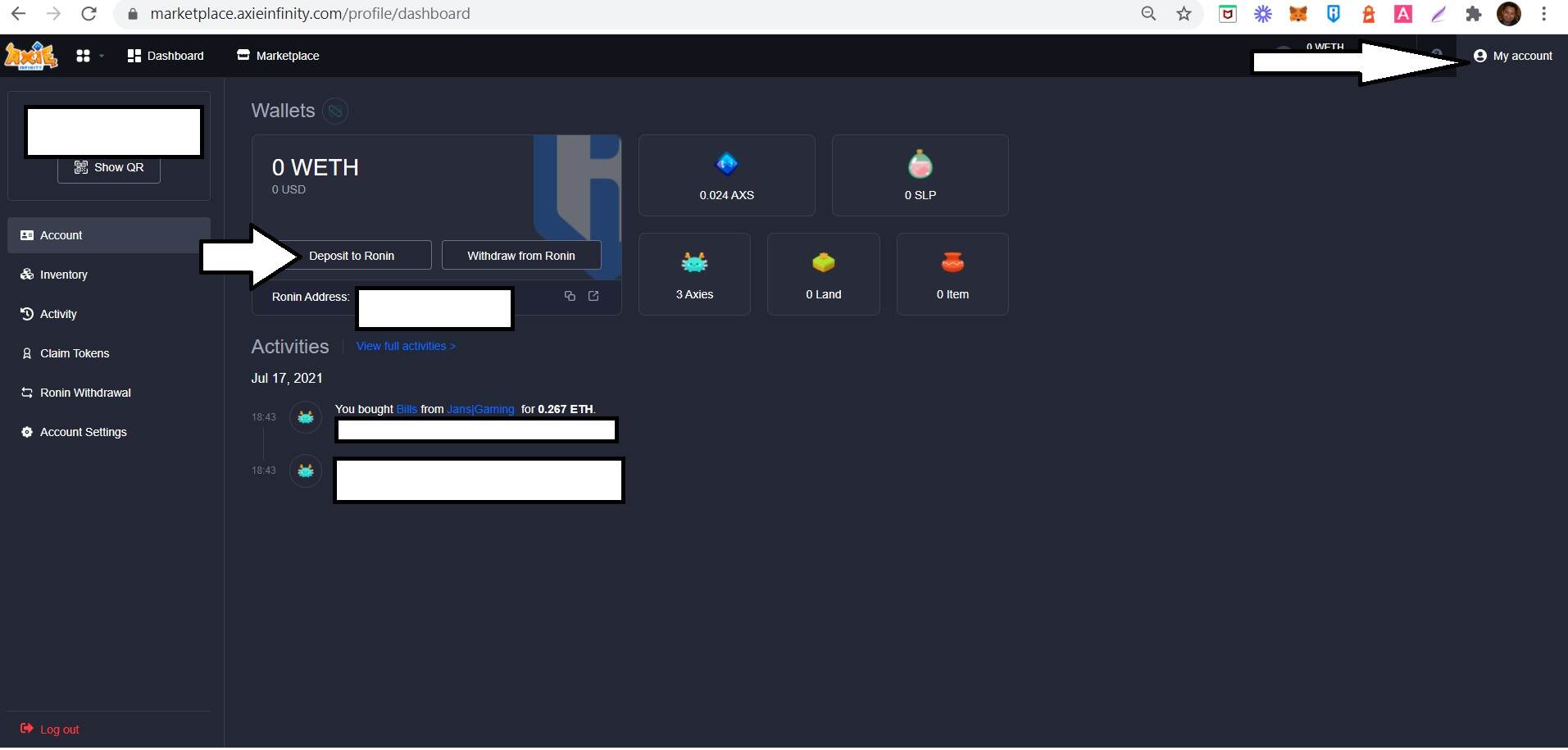Screen dimensions: 1568x750
Task: Open the Chrome three-dot menu
Action: (x=1543, y=14)
